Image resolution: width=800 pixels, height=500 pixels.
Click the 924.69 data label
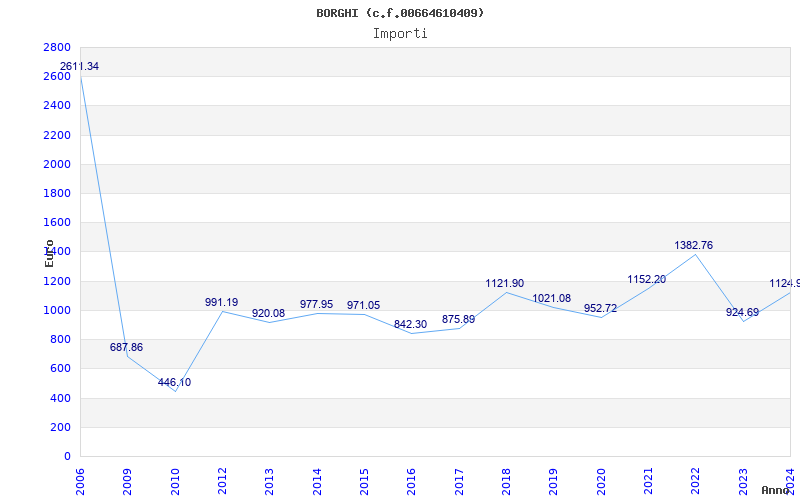point(742,312)
